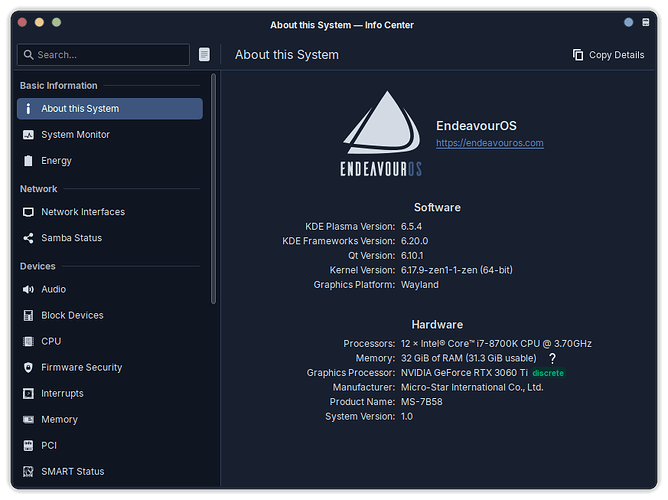Click the memory help question mark icon
Viewport: 668px width, 500px height.
(x=552, y=358)
